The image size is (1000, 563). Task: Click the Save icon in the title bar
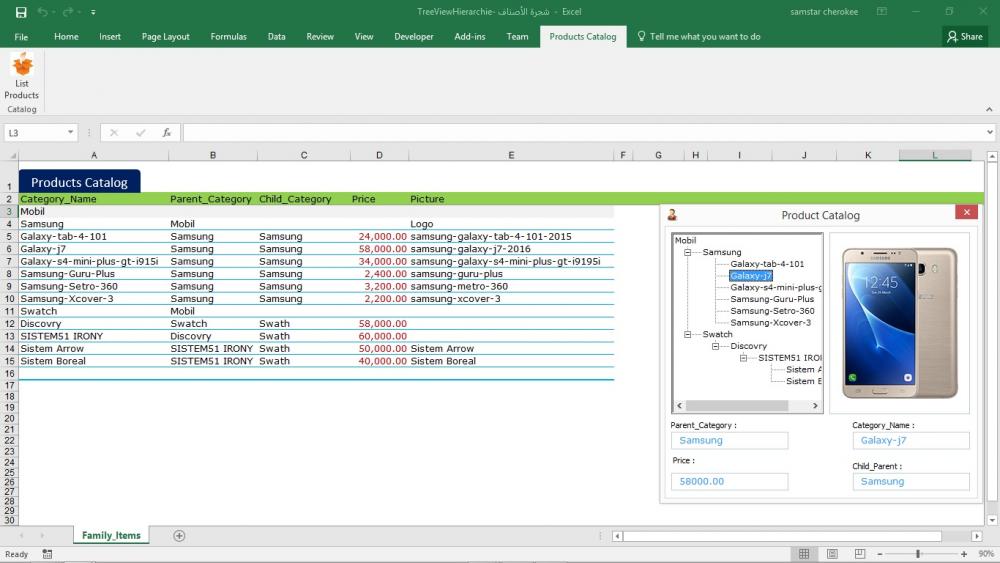point(21,12)
